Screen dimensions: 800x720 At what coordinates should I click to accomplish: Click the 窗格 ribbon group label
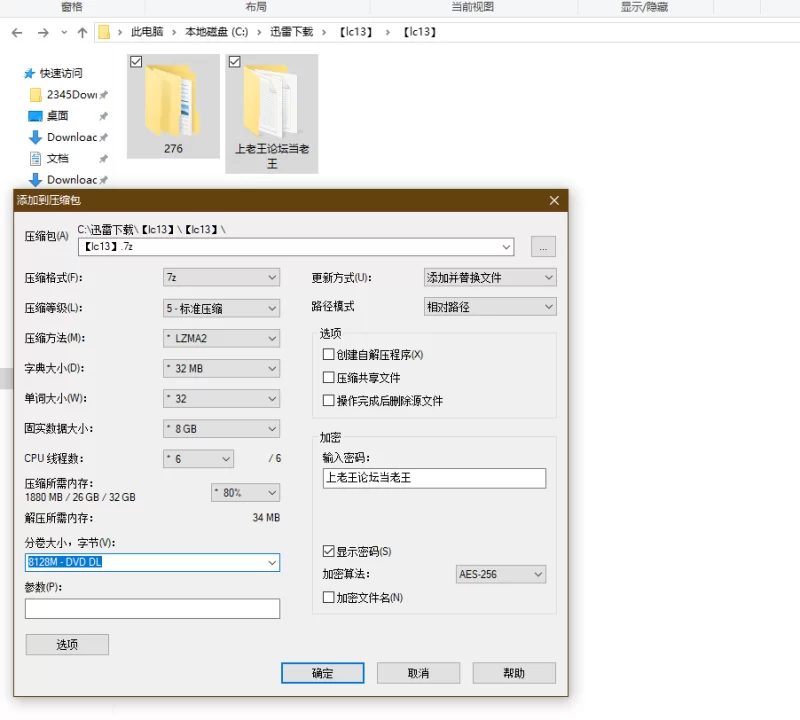(x=71, y=7)
